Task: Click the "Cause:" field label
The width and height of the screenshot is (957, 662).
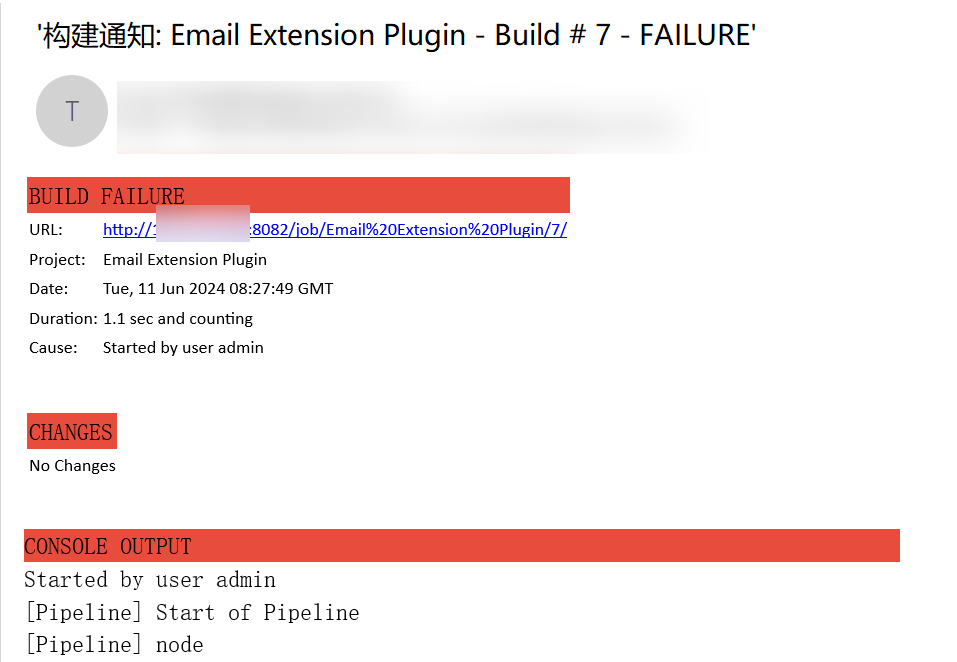Action: pos(53,348)
